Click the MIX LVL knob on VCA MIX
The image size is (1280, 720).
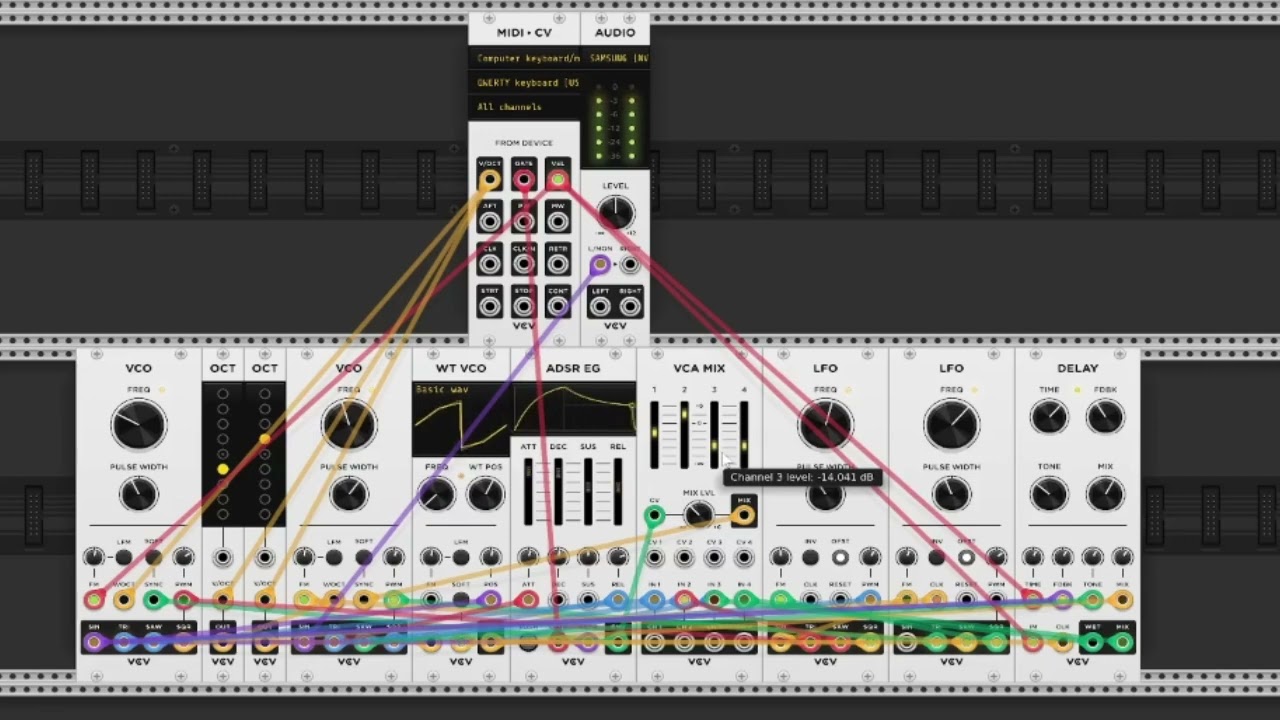[698, 514]
